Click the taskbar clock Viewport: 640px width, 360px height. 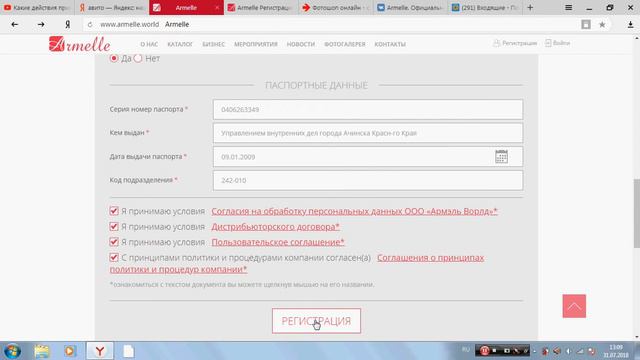[616, 351]
